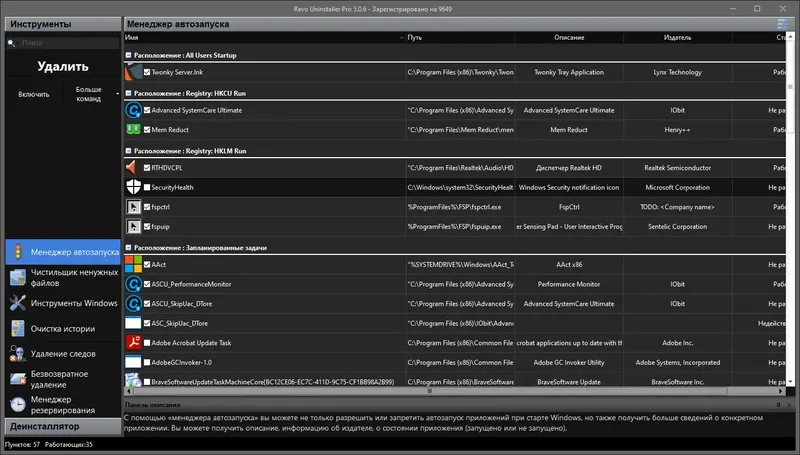Enable the AdobeGCInvoker-1.0 checkbox
Viewport: 800px width, 455px height.
[147, 362]
